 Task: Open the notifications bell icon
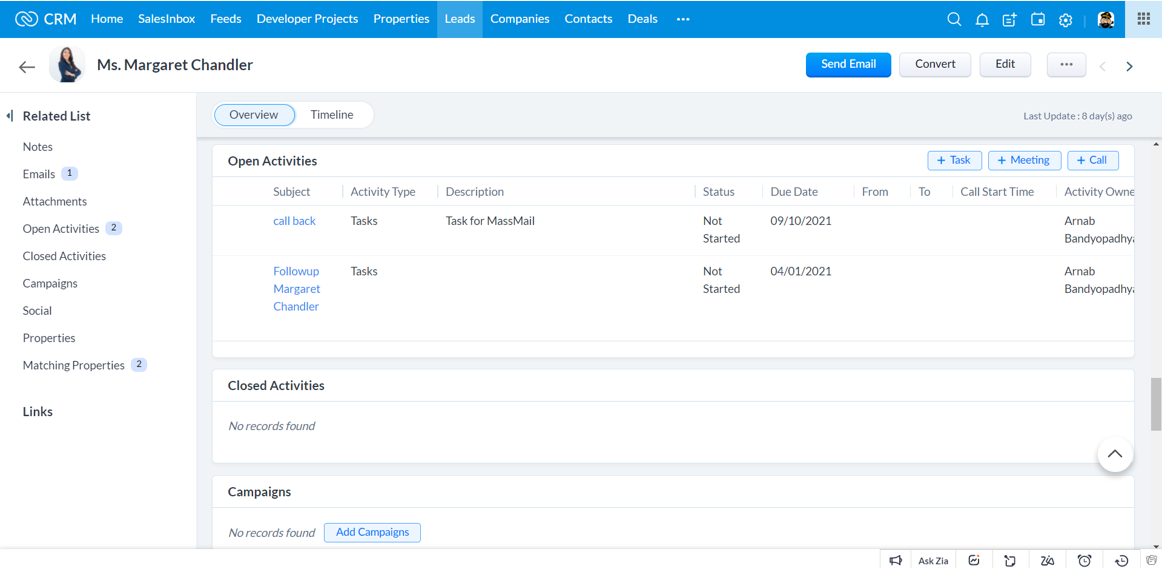pyautogui.click(x=982, y=20)
